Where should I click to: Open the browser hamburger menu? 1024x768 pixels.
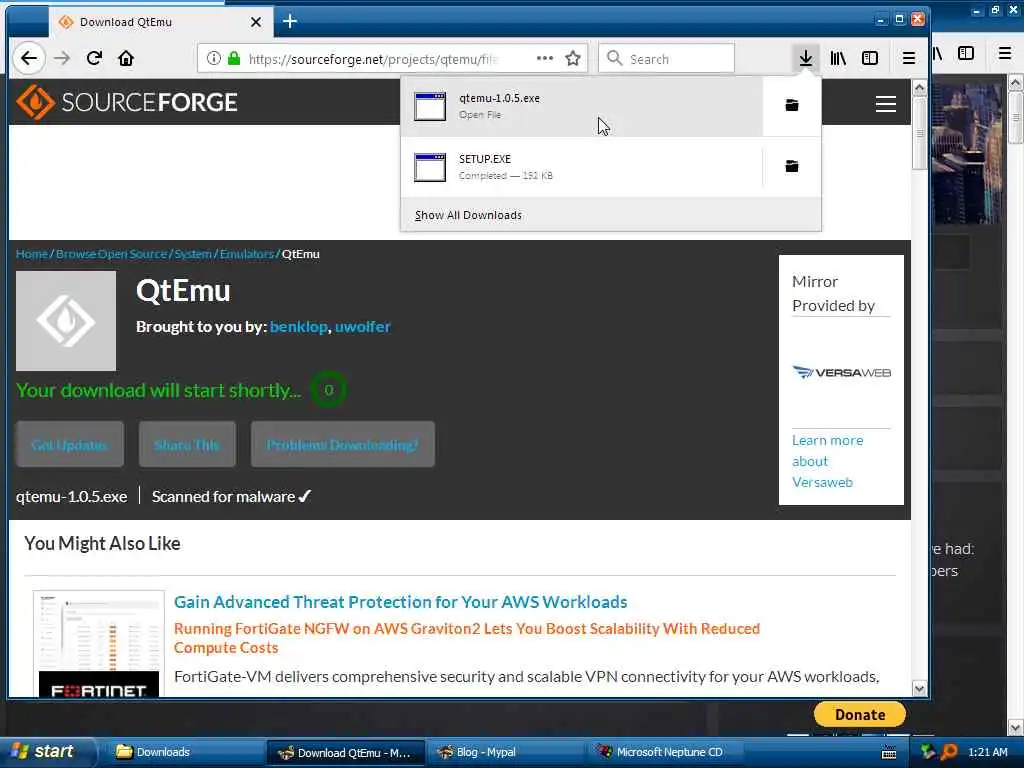(908, 58)
